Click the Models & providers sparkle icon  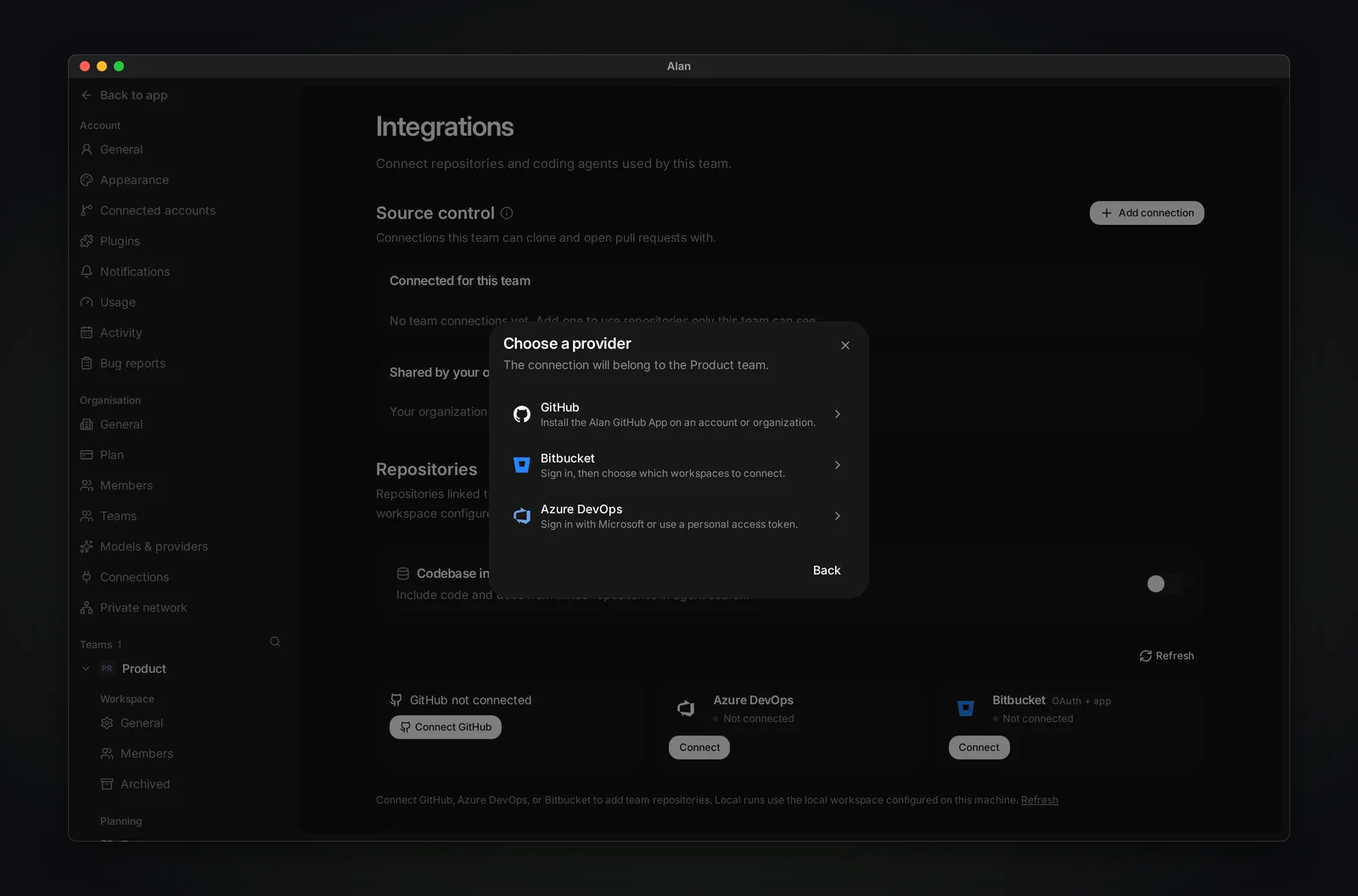(x=87, y=546)
